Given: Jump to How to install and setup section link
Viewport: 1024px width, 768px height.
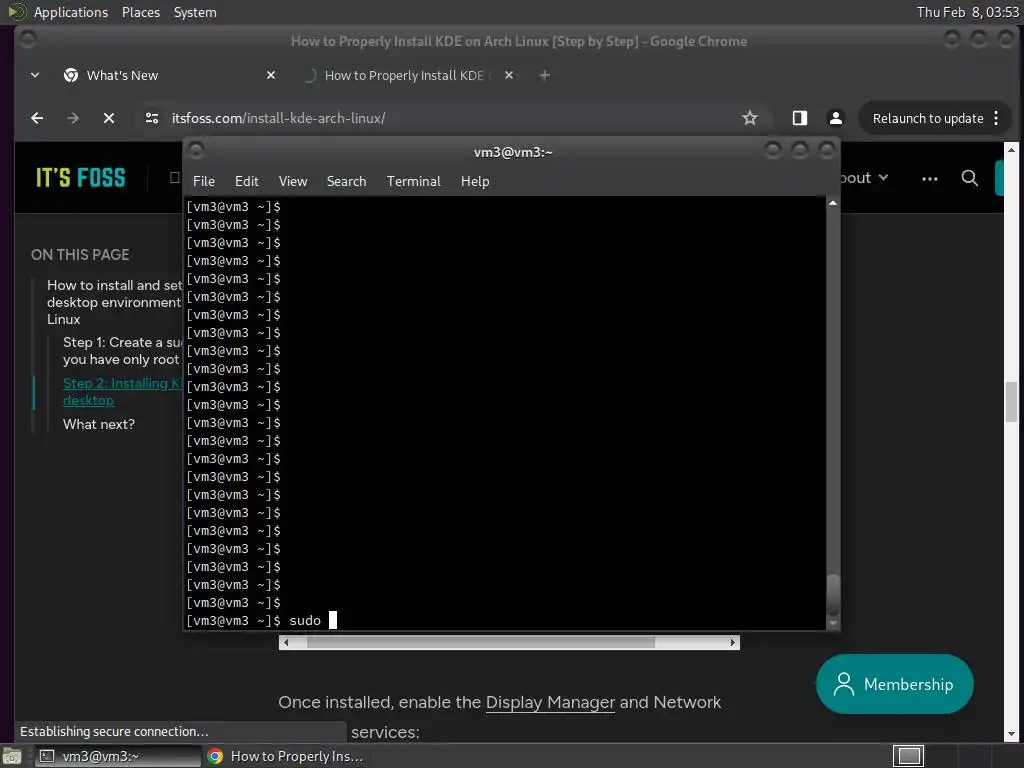Looking at the screenshot, I should pyautogui.click(x=114, y=302).
